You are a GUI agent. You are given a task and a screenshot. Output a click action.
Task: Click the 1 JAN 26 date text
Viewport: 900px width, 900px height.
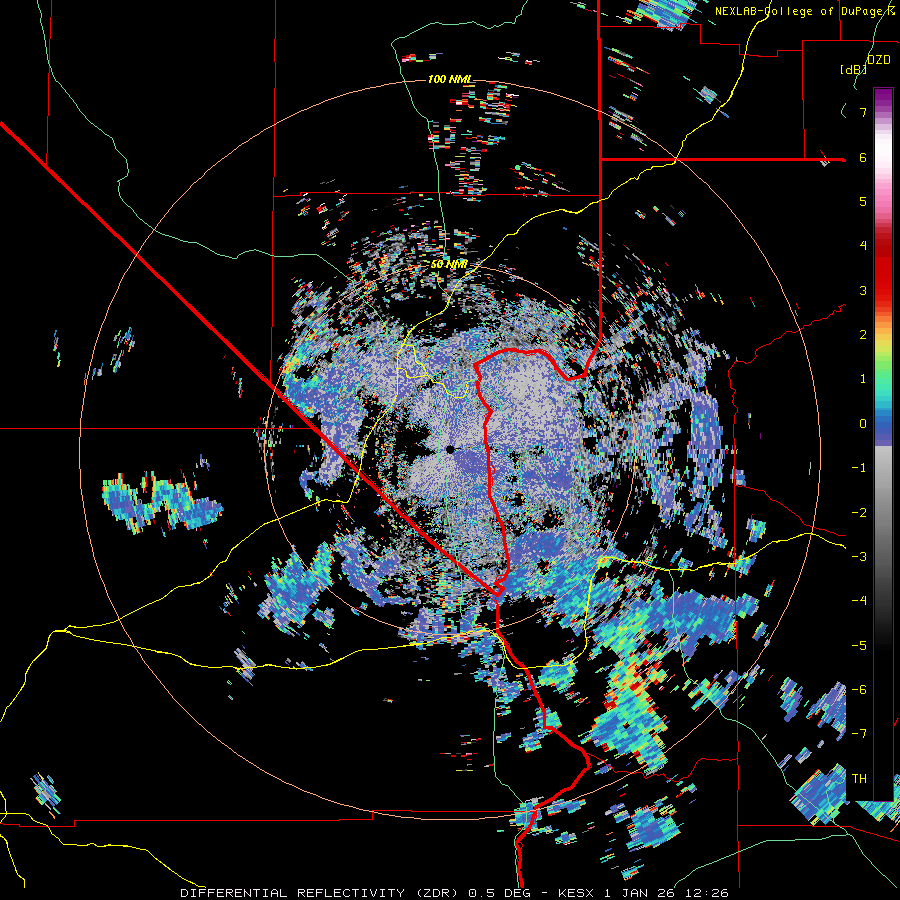coord(637,893)
